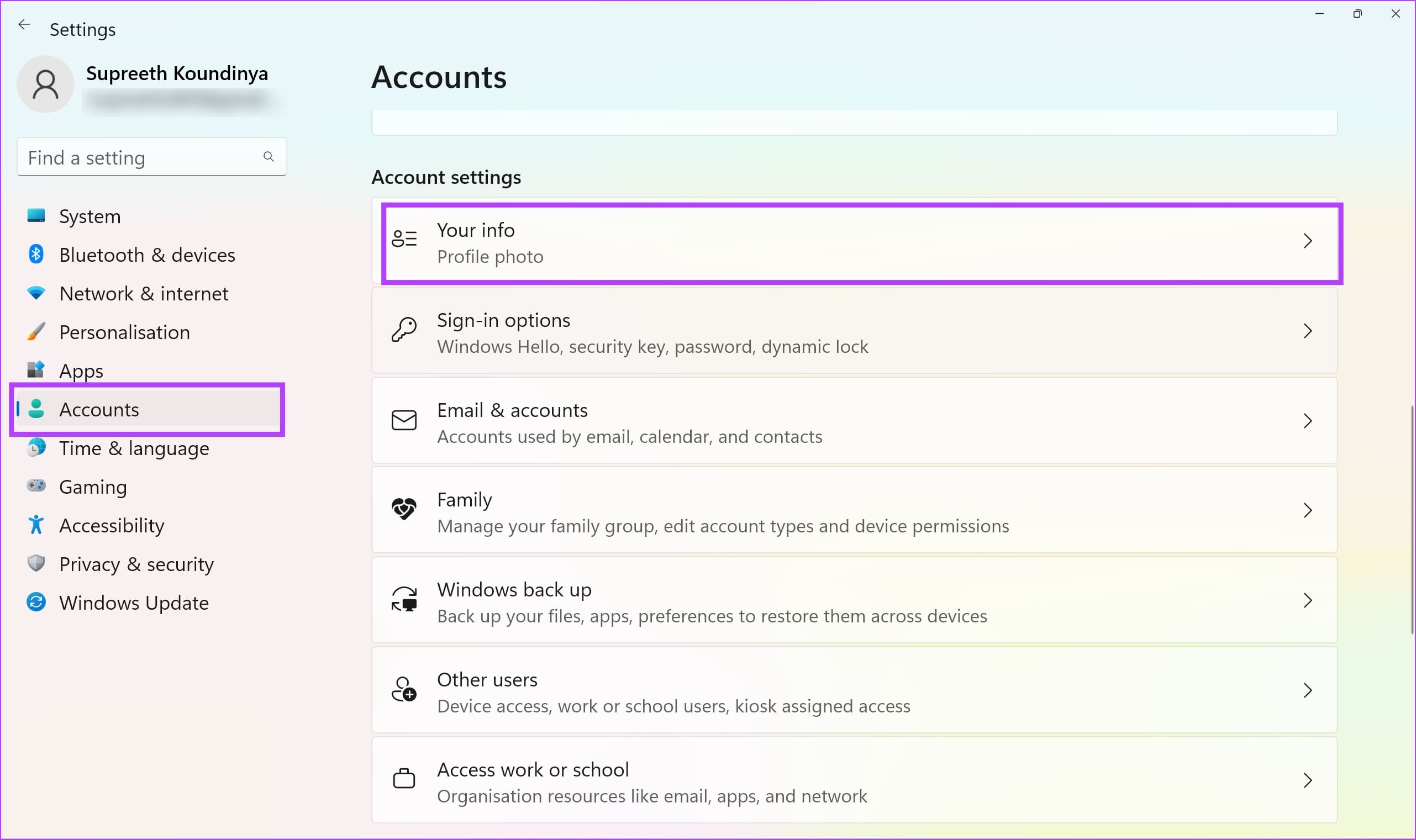The image size is (1416, 840).
Task: Click the Personalisation paintbrush icon
Action: pyautogui.click(x=36, y=332)
